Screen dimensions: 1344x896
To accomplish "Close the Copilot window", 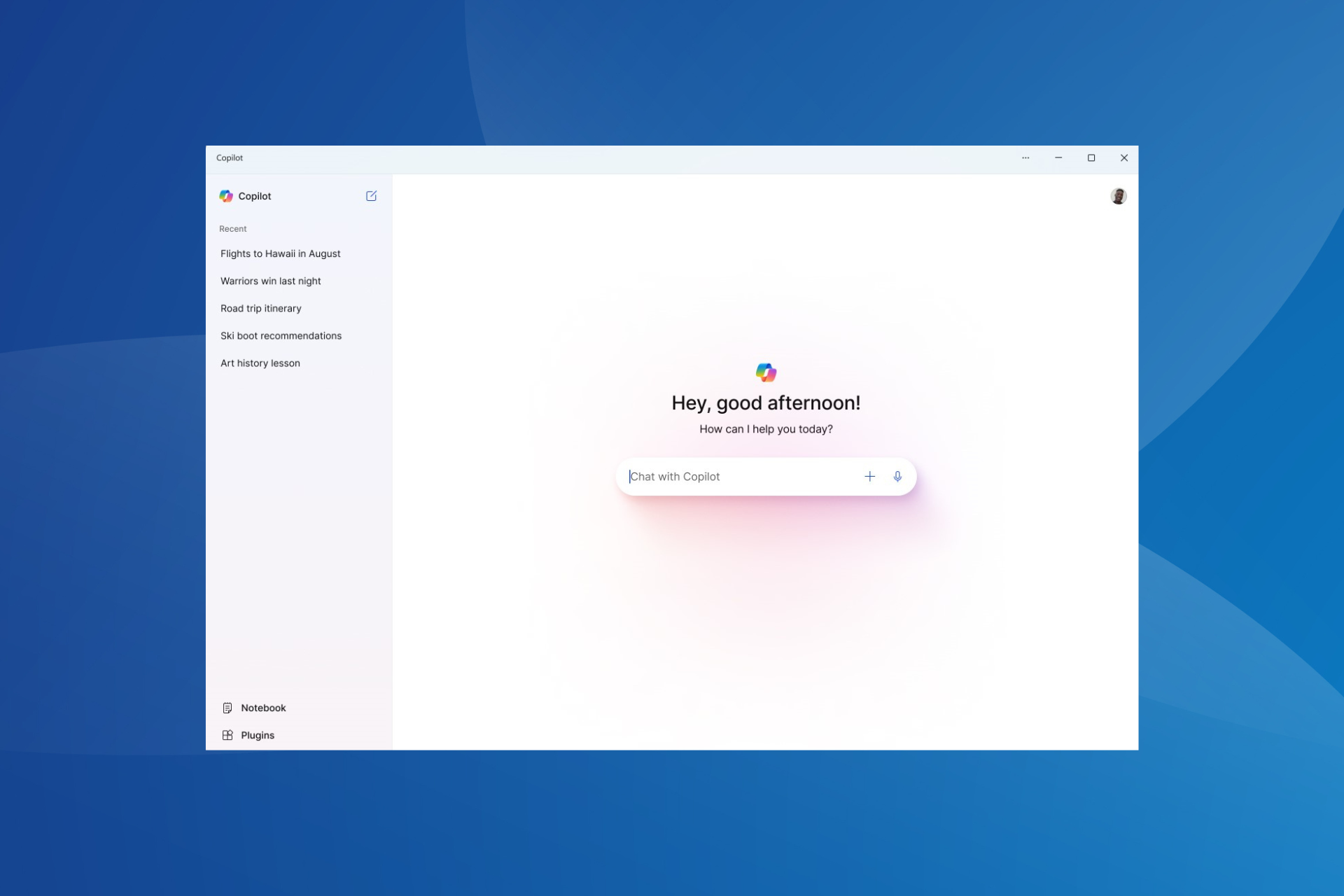I will pyautogui.click(x=1124, y=157).
